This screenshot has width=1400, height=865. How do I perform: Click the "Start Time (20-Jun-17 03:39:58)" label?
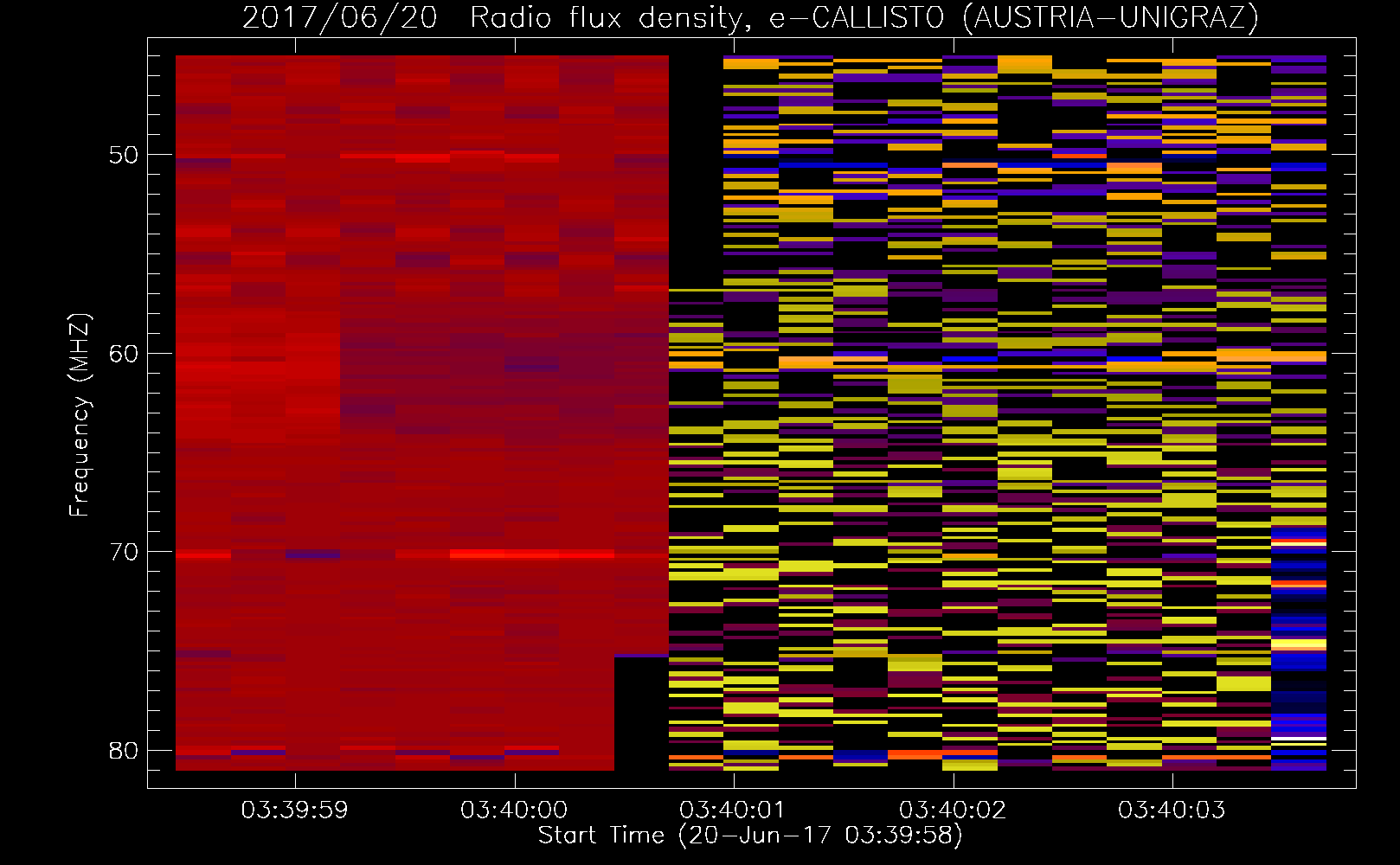[750, 836]
